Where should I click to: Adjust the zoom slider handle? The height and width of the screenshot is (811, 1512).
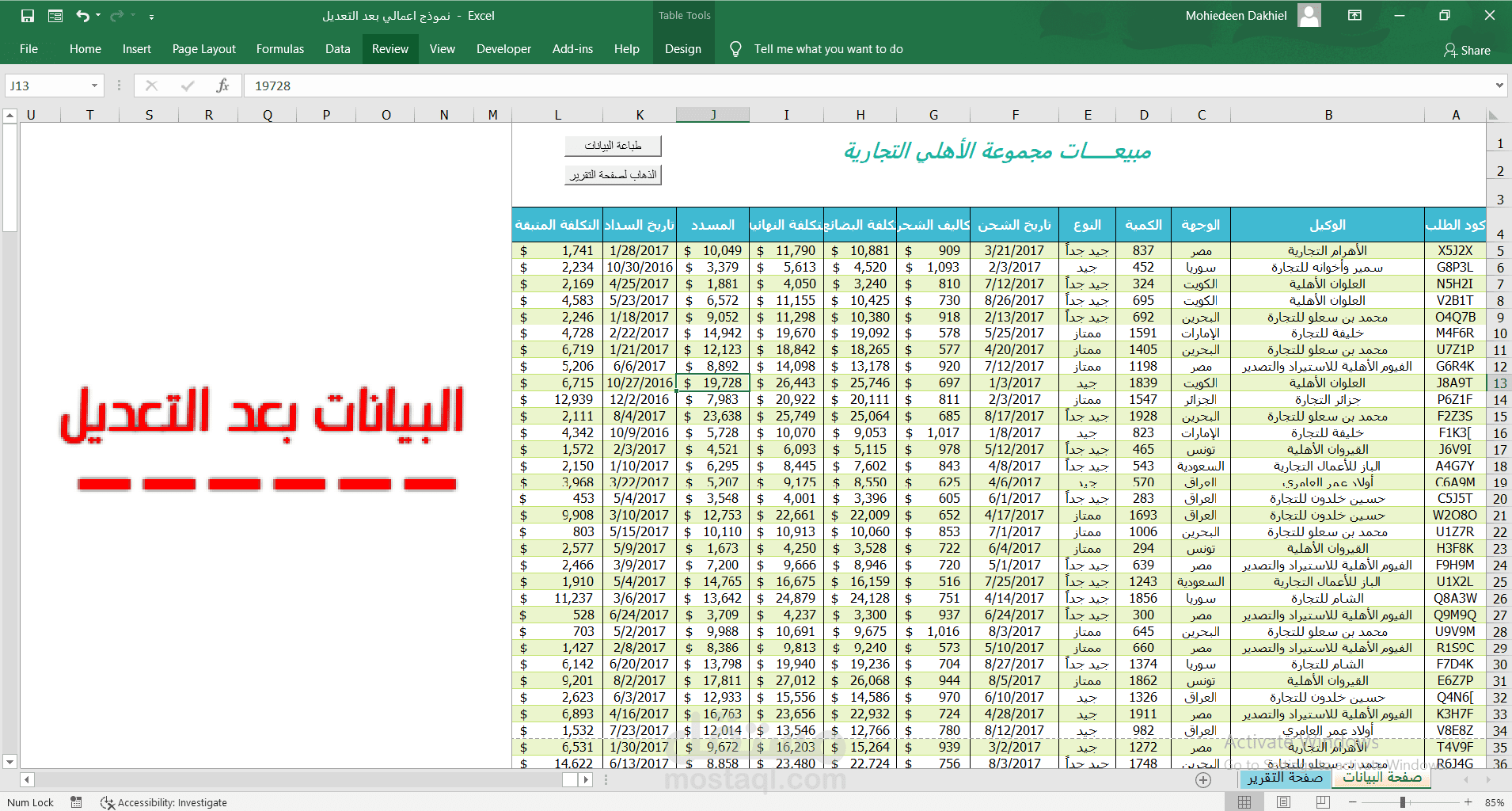(1403, 802)
